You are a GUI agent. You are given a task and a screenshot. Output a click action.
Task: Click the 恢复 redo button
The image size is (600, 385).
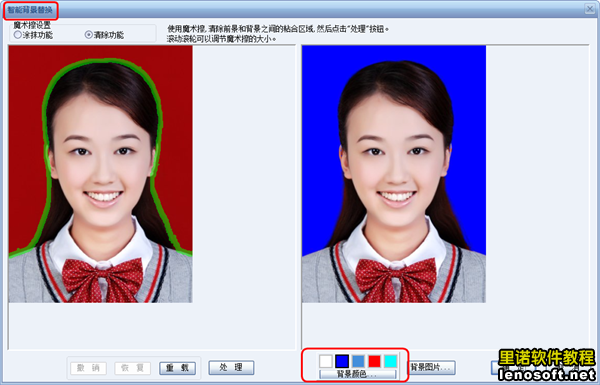pos(132,368)
